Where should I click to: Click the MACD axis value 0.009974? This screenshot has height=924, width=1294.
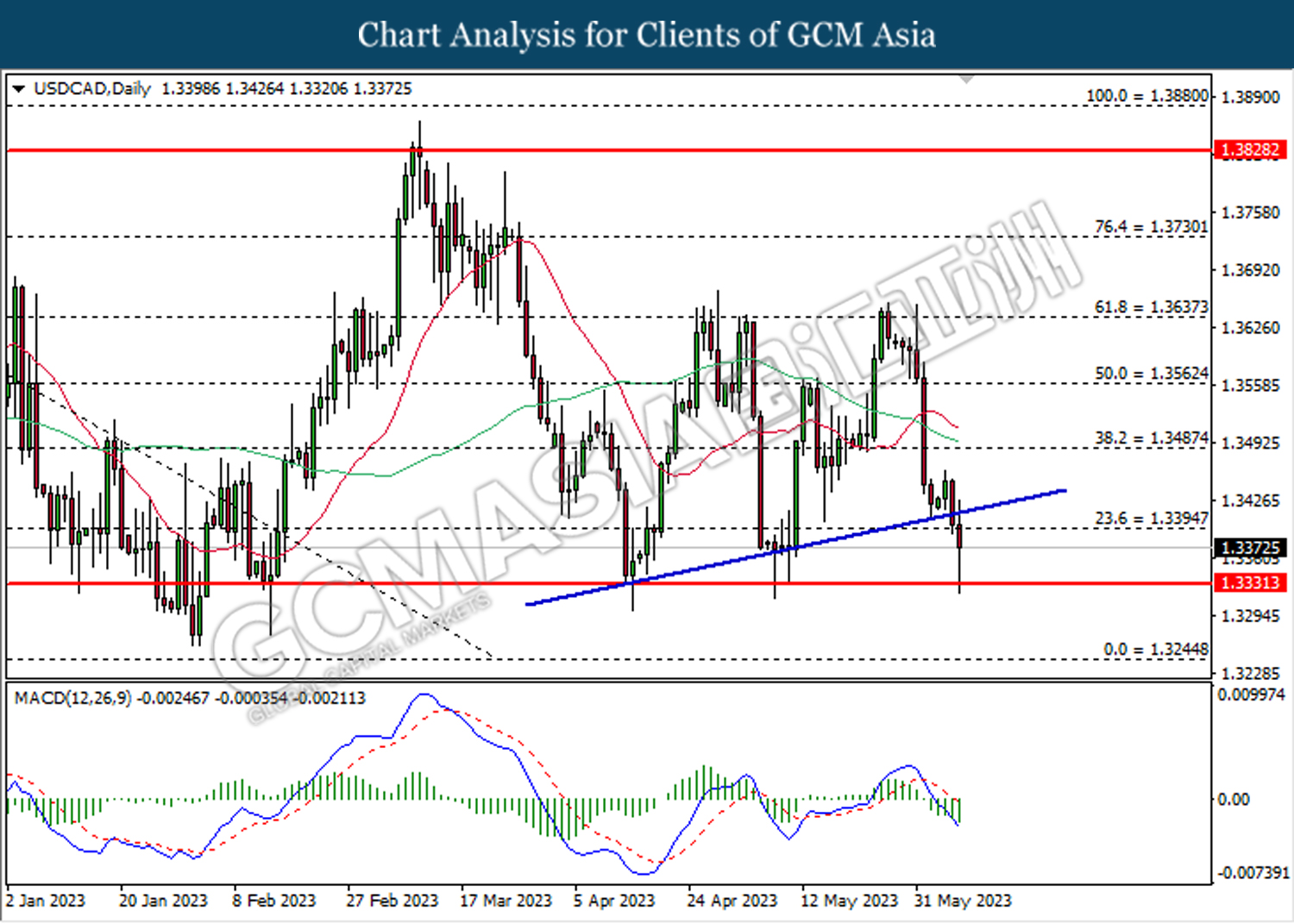[x=1251, y=695]
